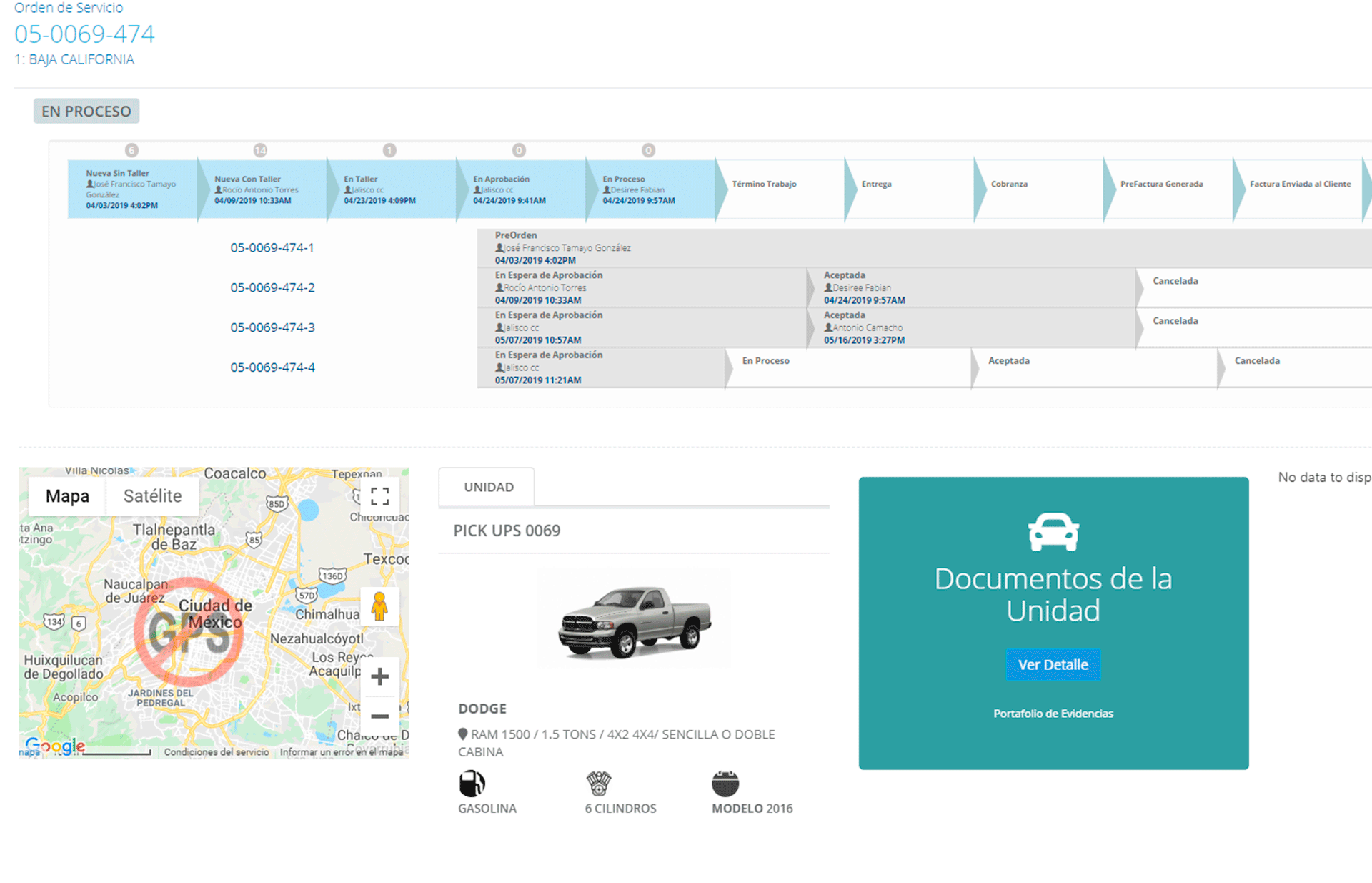Select the En Aprobación stage
The width and height of the screenshot is (1372, 883).
(522, 189)
